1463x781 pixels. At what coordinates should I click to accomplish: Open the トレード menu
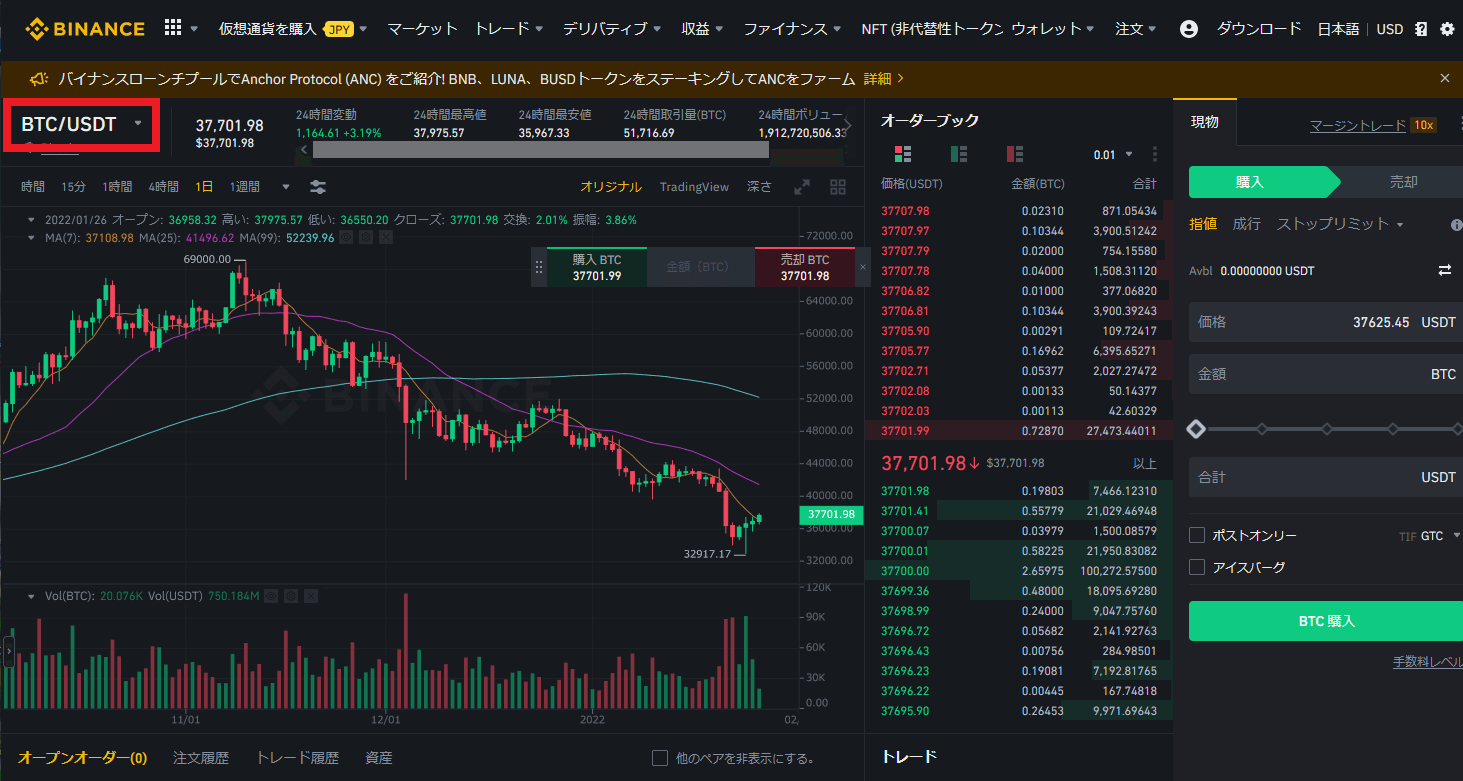point(509,29)
